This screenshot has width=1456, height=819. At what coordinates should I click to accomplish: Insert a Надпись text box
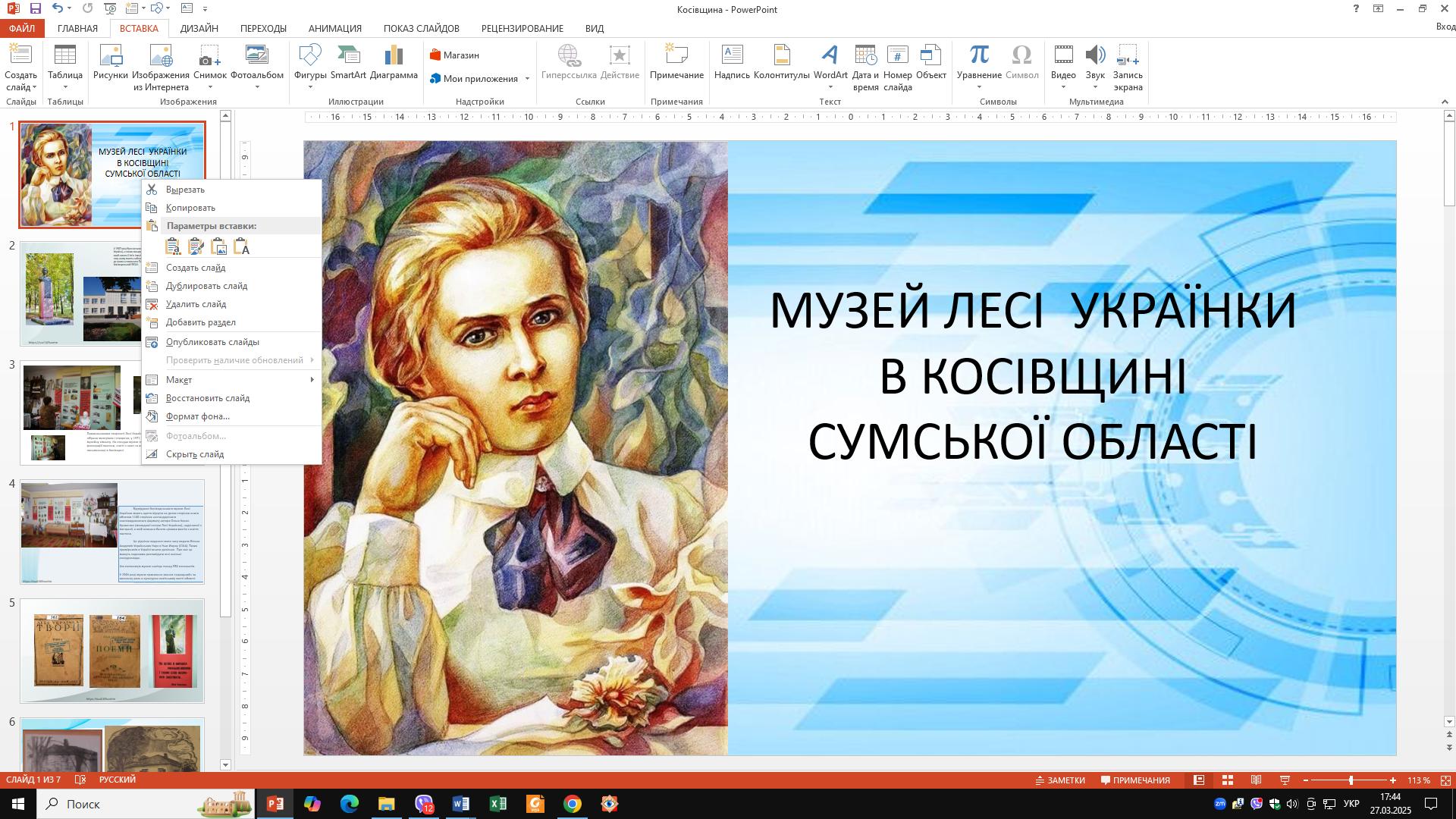click(x=732, y=61)
